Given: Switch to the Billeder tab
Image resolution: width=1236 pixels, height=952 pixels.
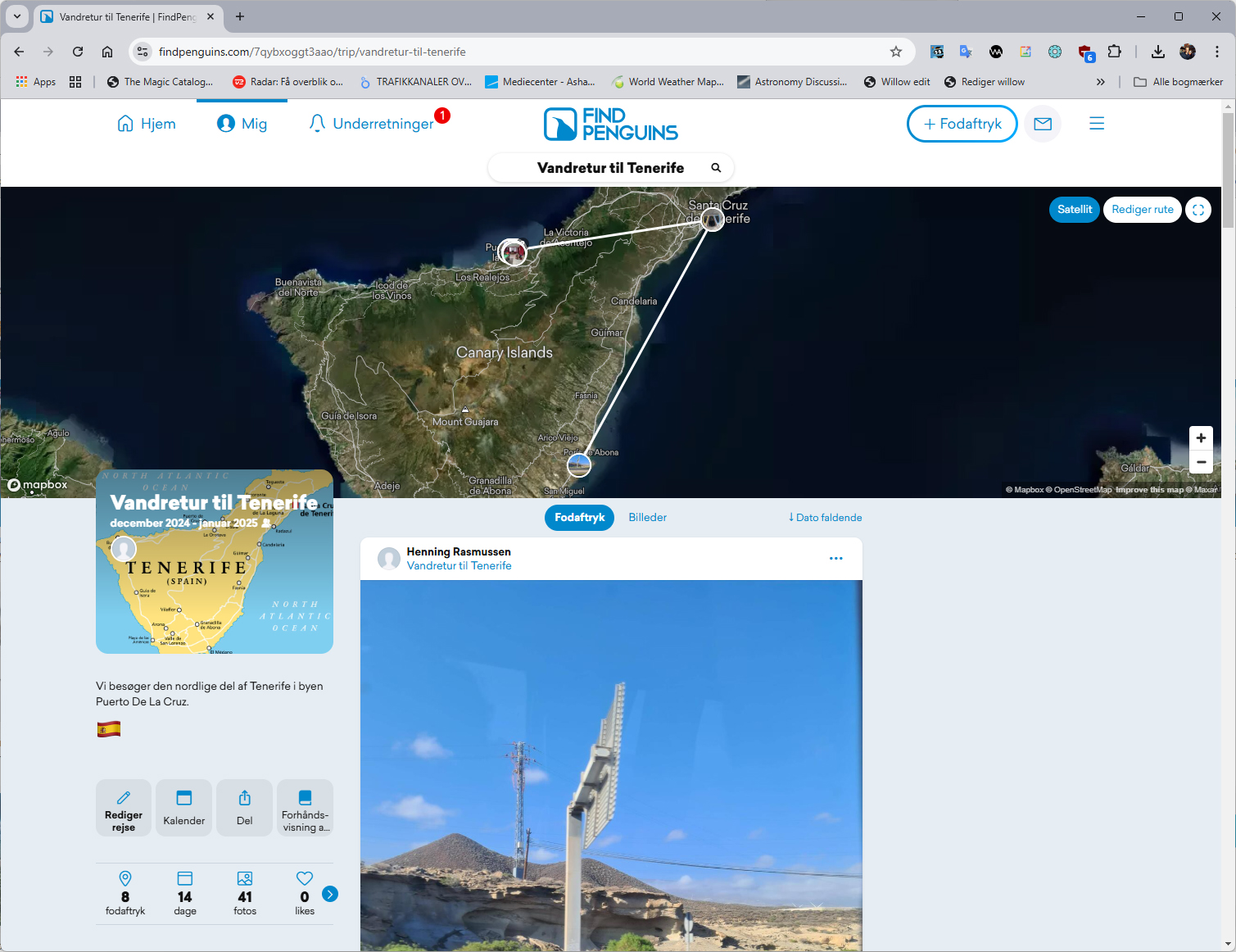Looking at the screenshot, I should point(647,518).
